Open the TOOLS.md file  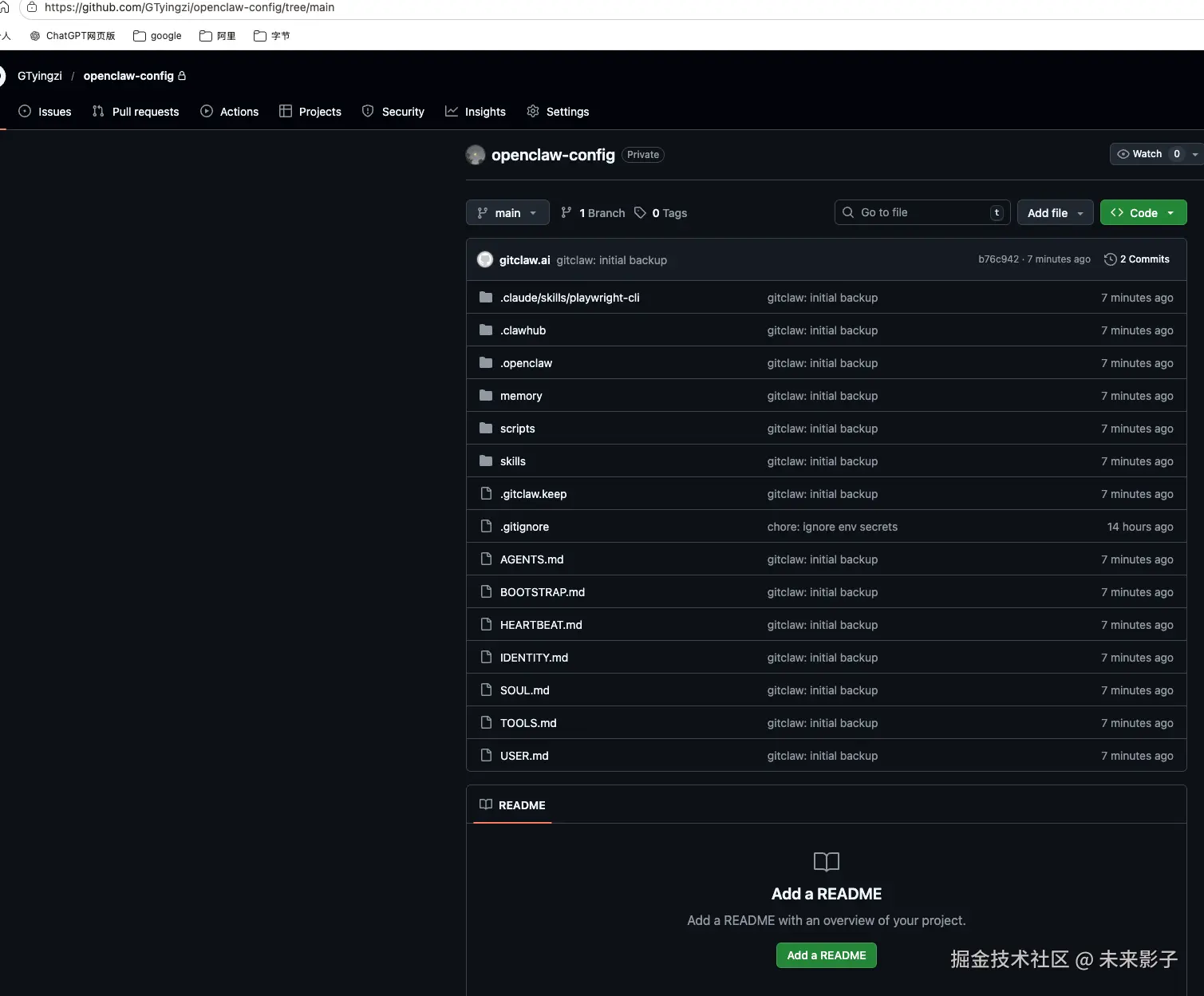(528, 723)
